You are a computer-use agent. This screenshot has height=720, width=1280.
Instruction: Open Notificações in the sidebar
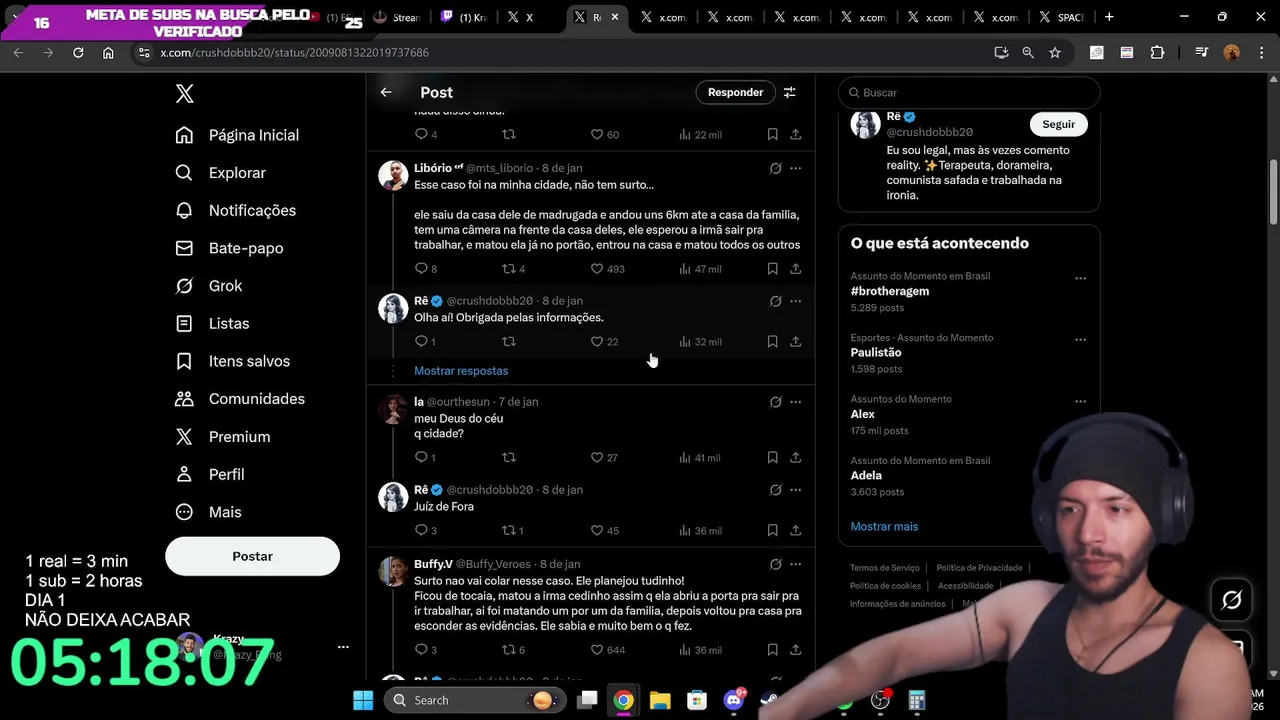pyautogui.click(x=236, y=210)
